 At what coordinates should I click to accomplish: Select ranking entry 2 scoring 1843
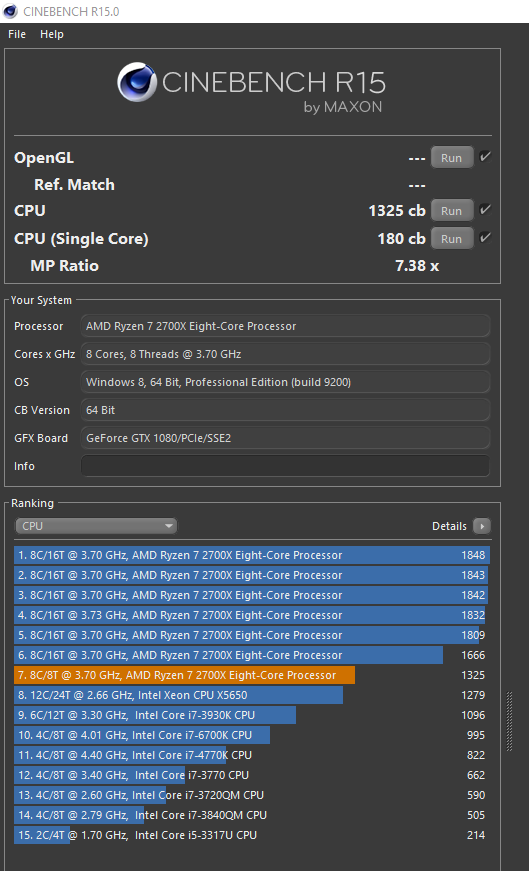(x=252, y=575)
